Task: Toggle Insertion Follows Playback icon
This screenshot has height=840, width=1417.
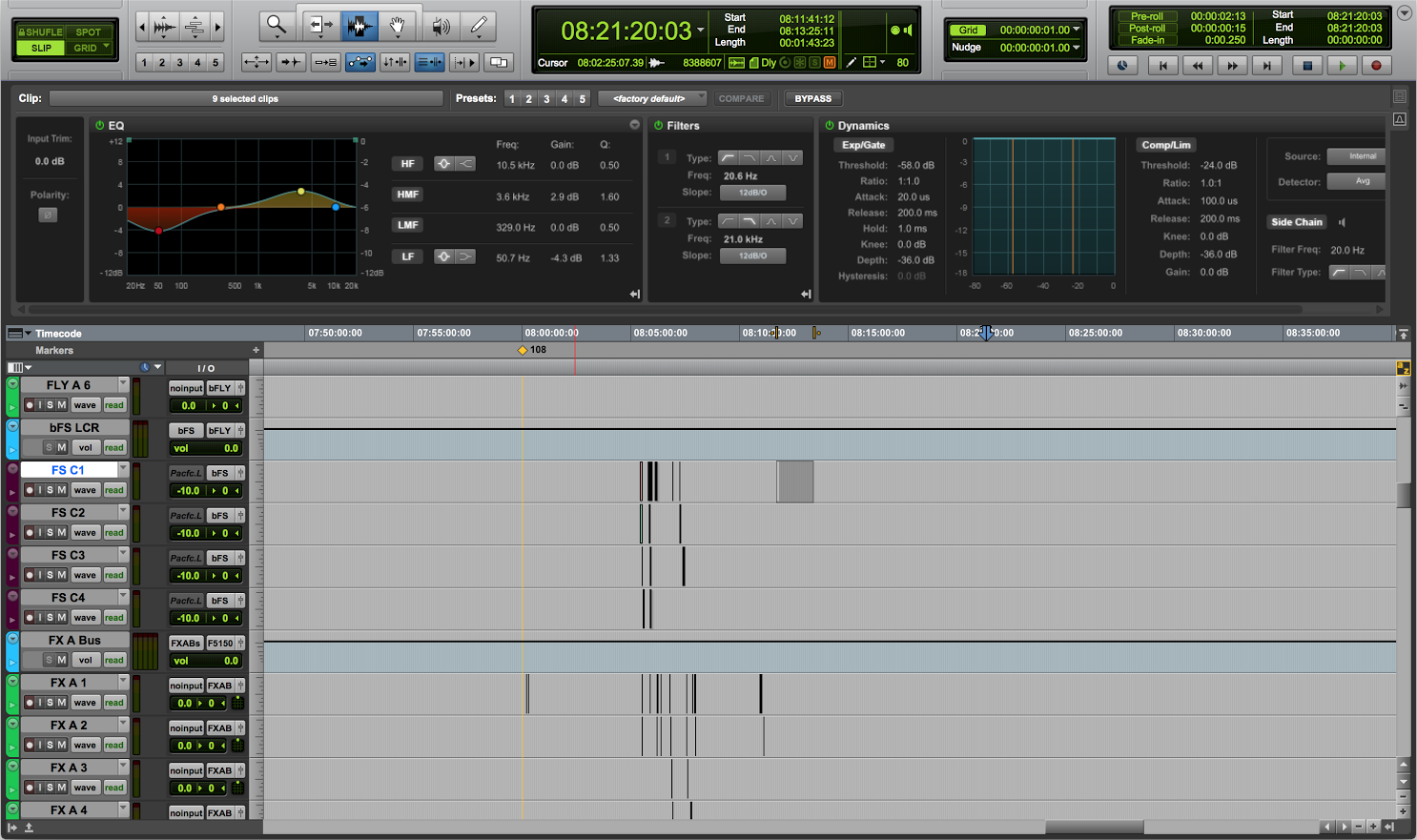Action: click(x=464, y=62)
